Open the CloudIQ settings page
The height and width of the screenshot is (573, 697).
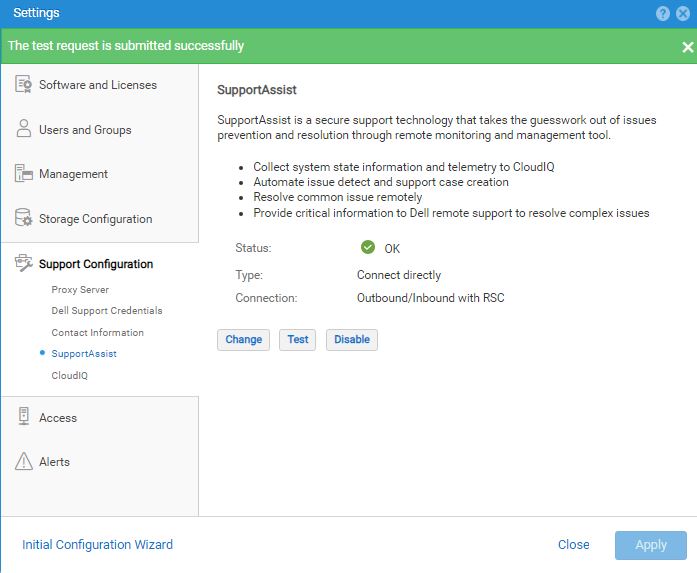click(70, 376)
